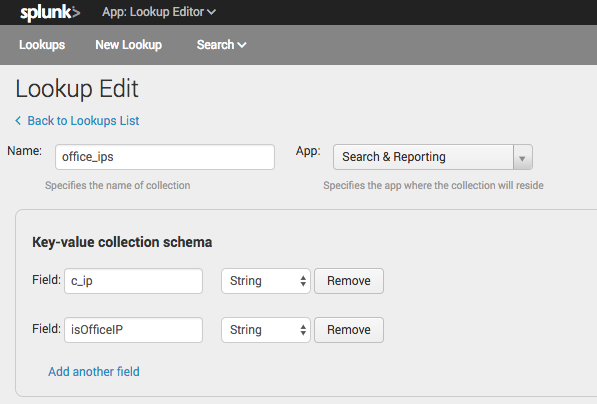The width and height of the screenshot is (597, 404).
Task: Go to the Lookups tab
Action: 42,45
